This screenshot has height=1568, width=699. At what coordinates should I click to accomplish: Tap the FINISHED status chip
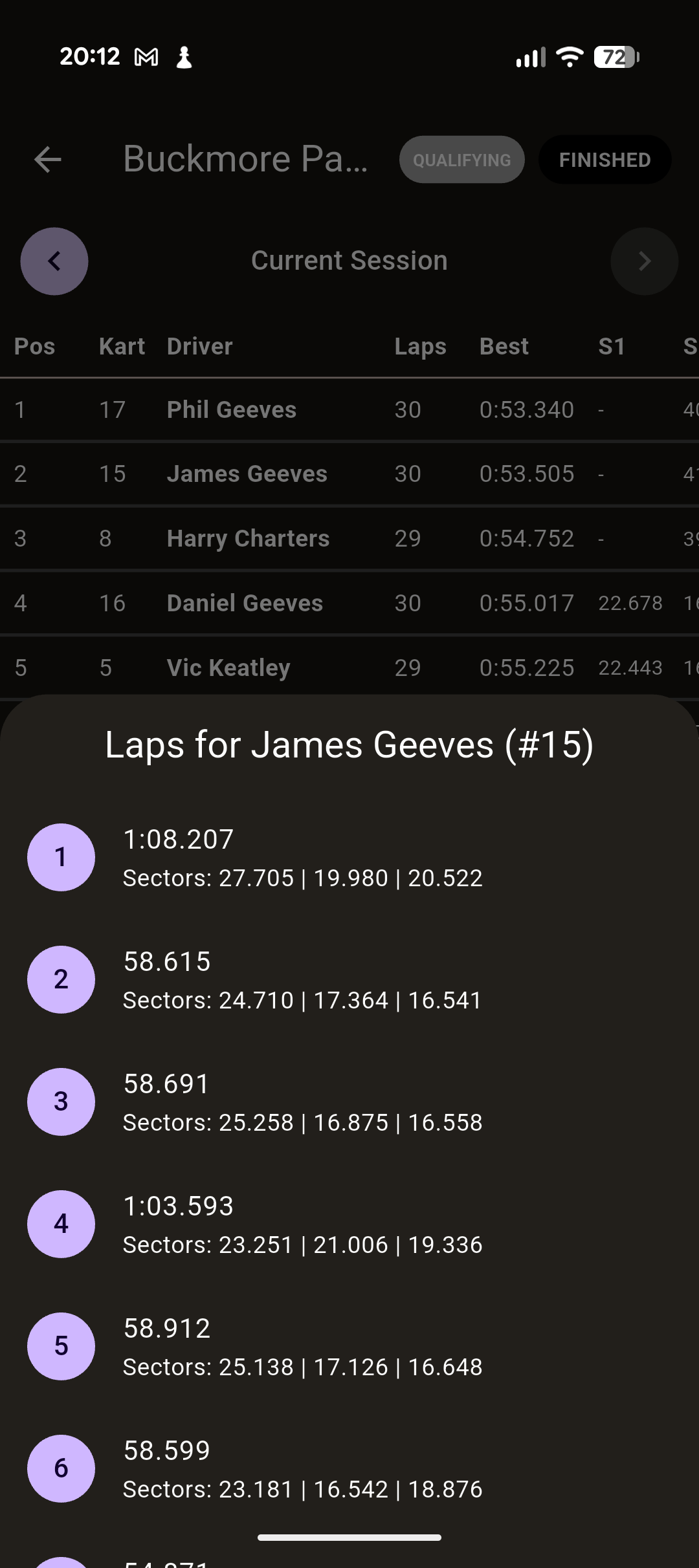tap(605, 160)
